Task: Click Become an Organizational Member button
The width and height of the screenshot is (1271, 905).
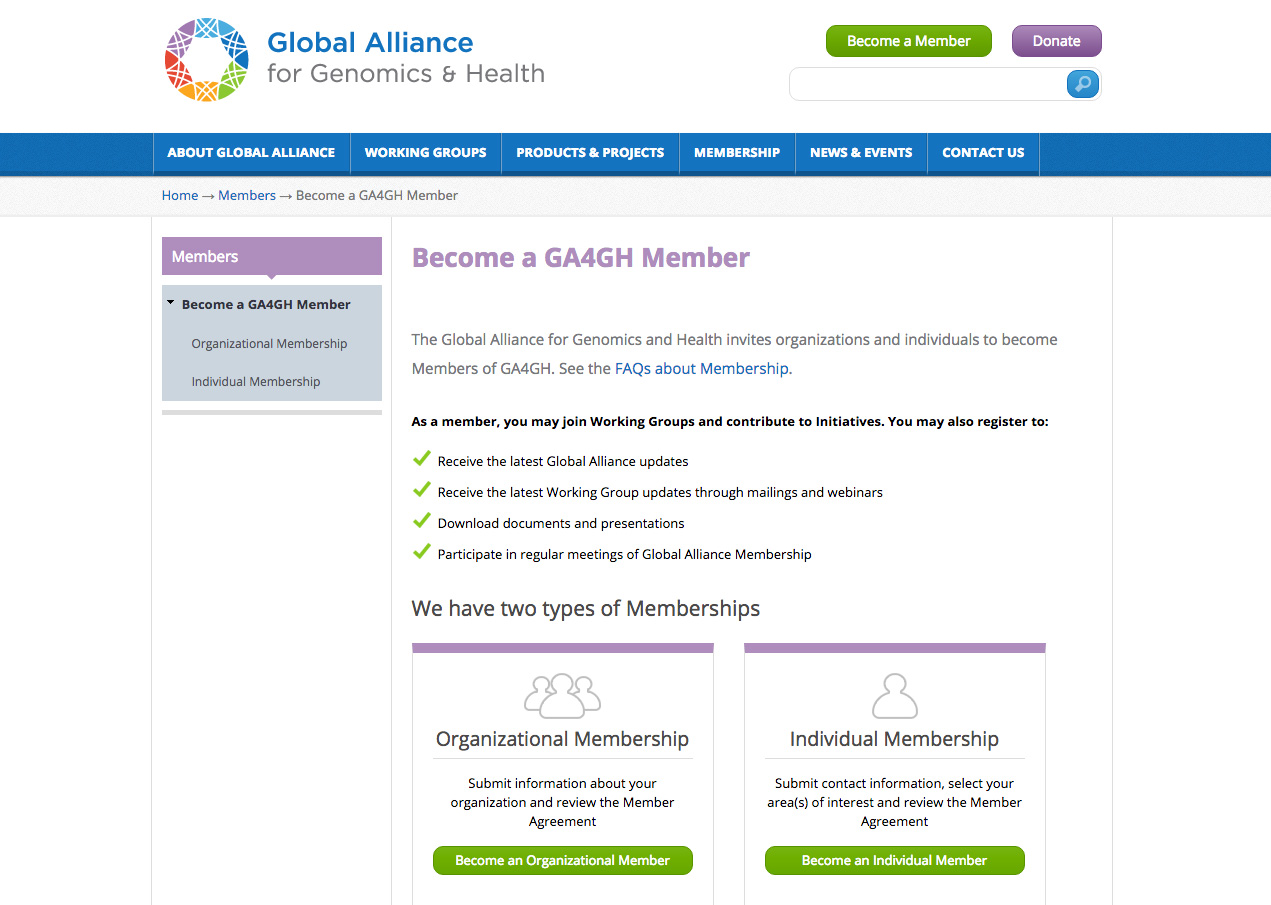Action: point(562,860)
